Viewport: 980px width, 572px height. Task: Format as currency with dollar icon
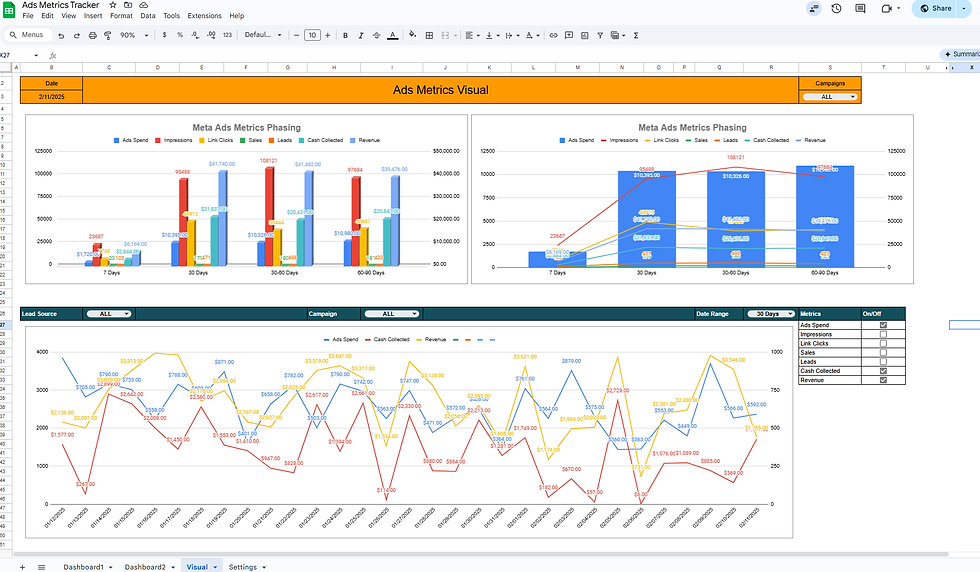click(x=164, y=35)
